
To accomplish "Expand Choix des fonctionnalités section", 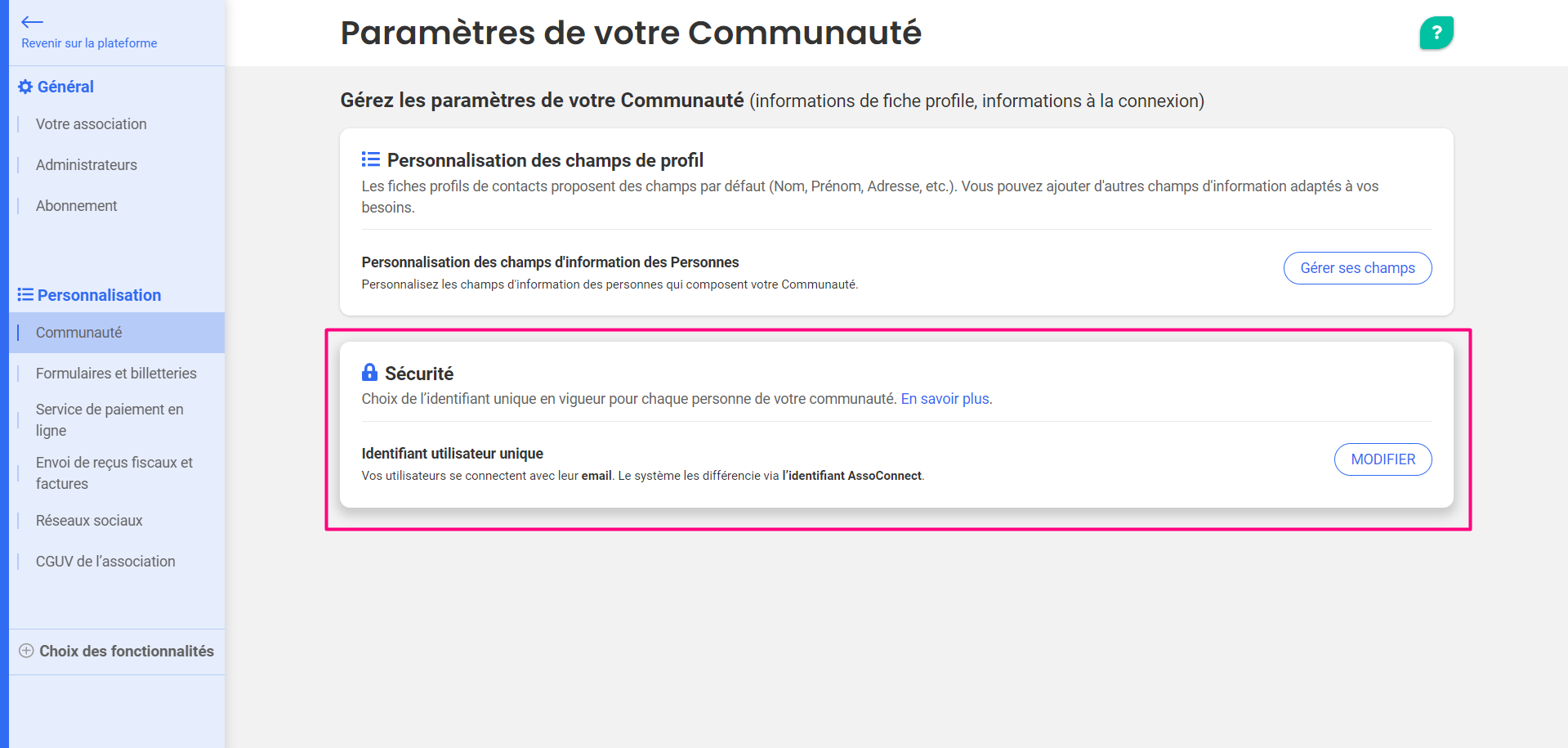I will (126, 652).
